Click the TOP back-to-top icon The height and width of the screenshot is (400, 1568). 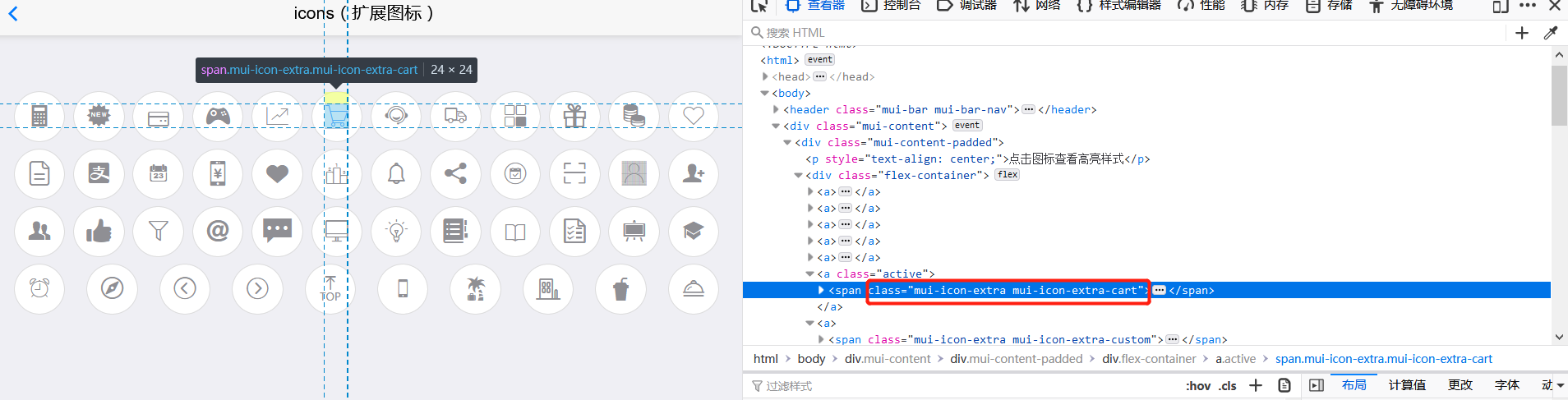[330, 289]
